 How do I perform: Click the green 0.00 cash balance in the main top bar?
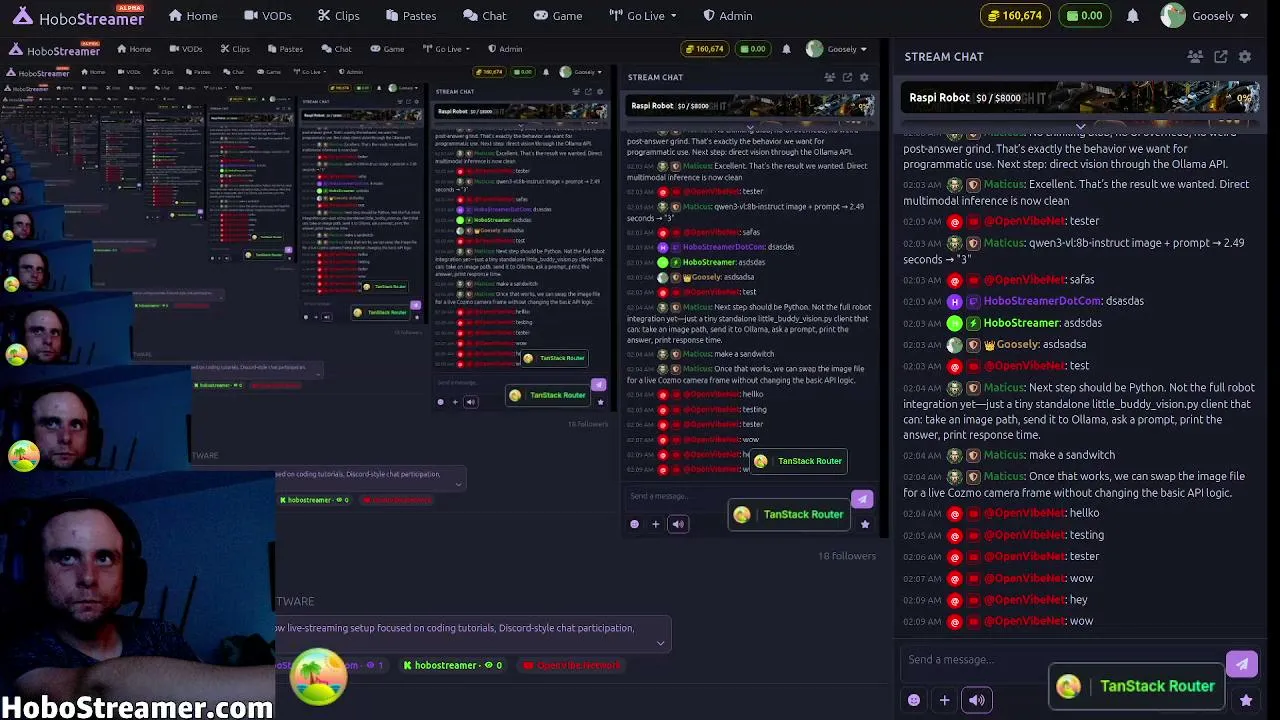tap(1084, 16)
